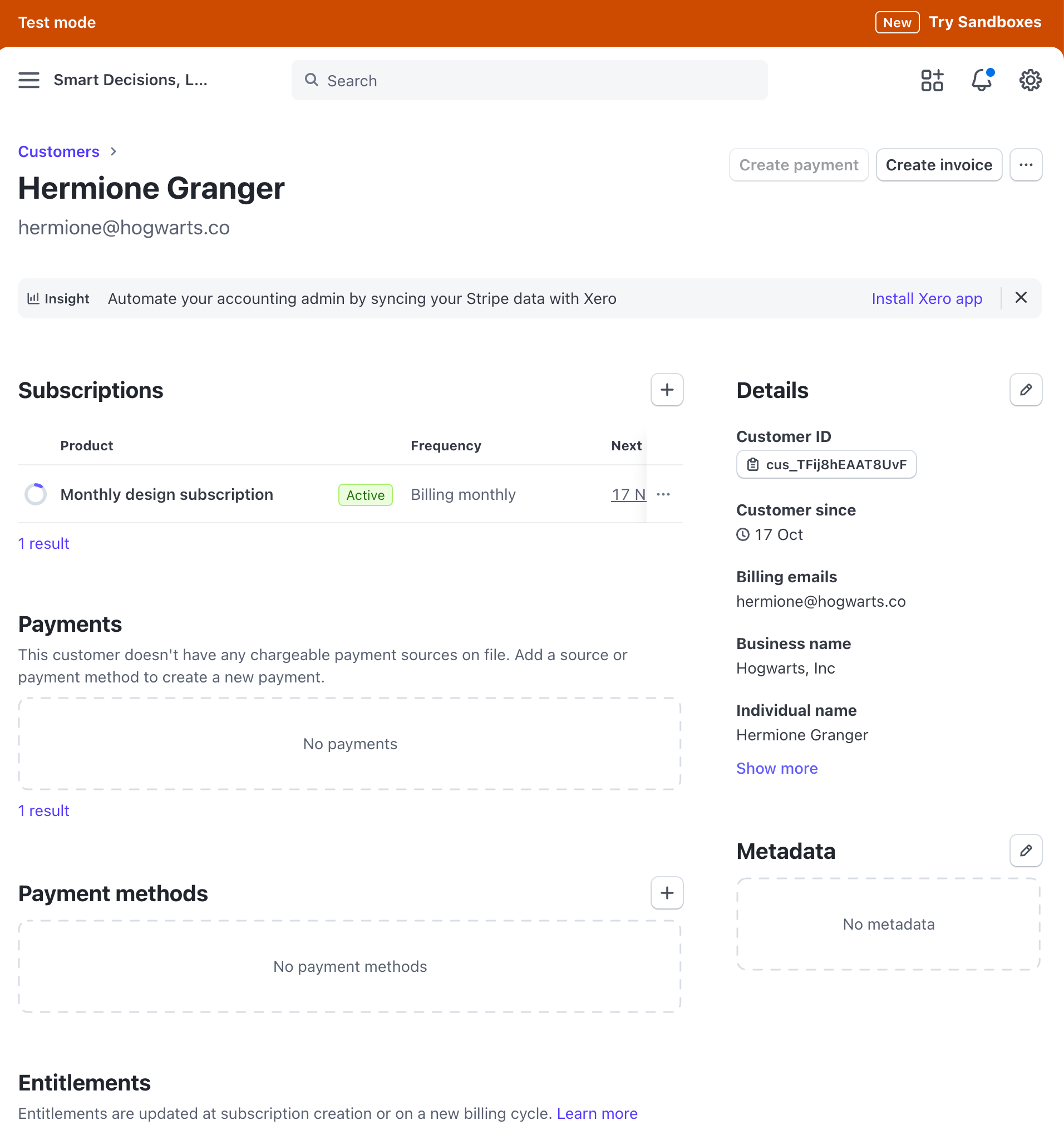This screenshot has height=1130, width=1064.
Task: Edit customer Details with pencil icon
Action: 1026,390
